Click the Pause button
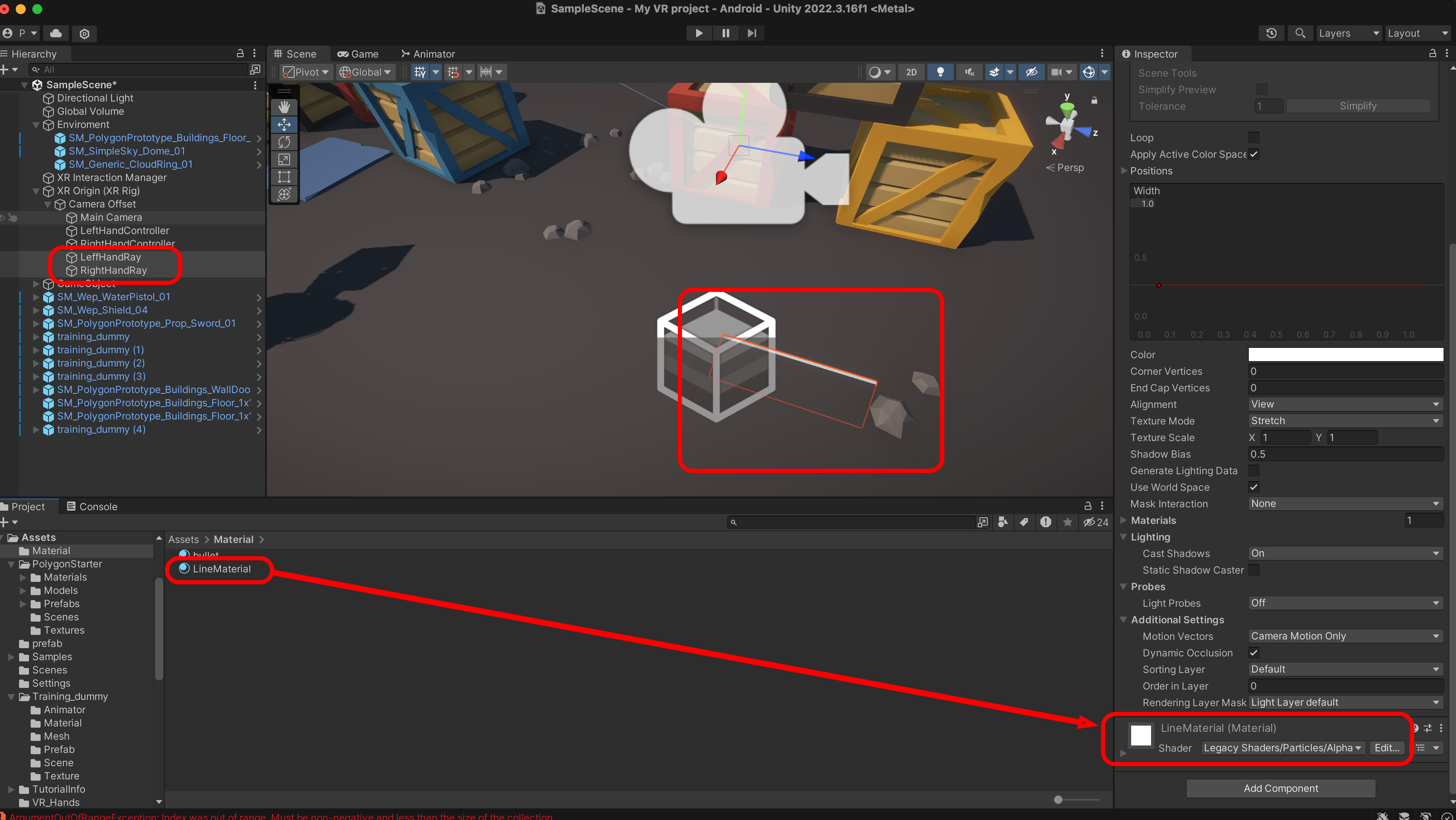Image resolution: width=1456 pixels, height=820 pixels. click(x=725, y=34)
